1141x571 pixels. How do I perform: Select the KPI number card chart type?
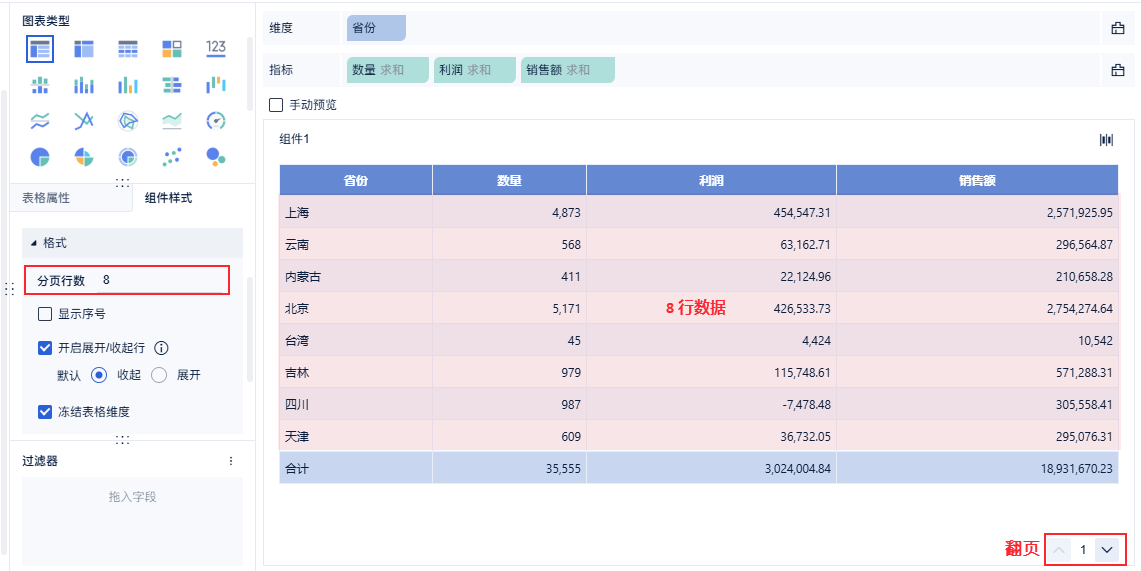coord(216,48)
